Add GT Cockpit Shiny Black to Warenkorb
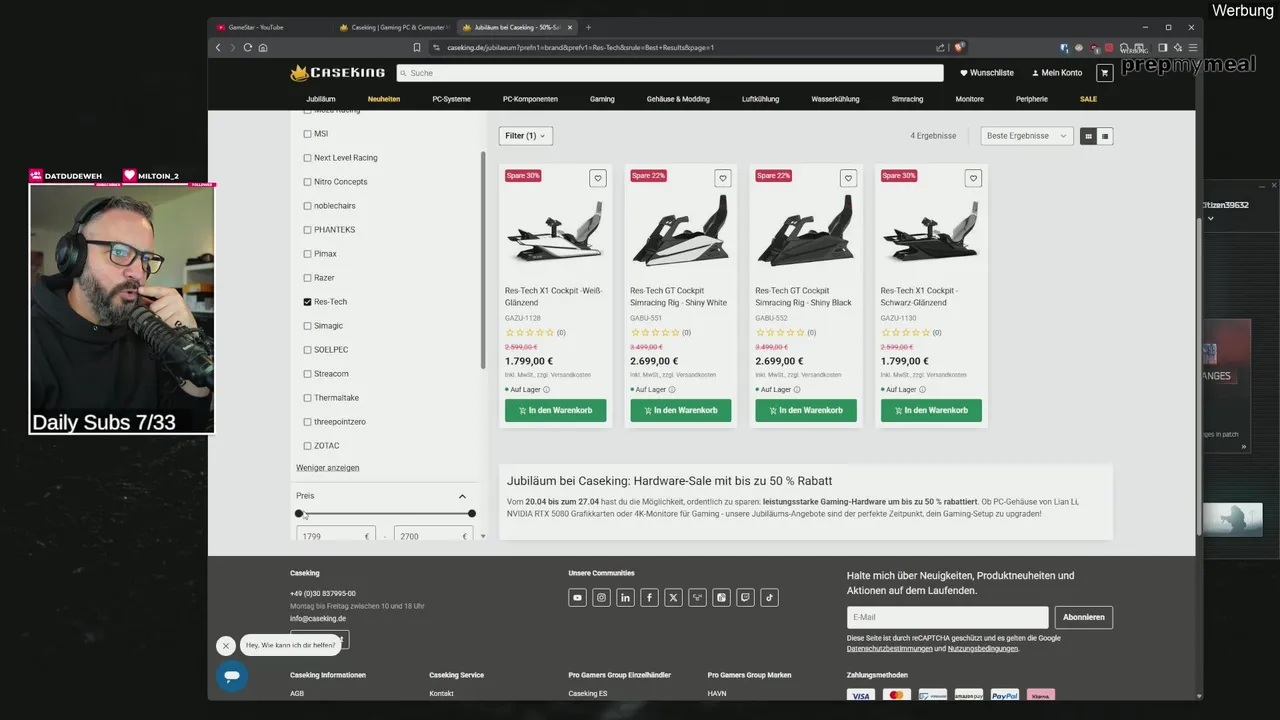Image resolution: width=1280 pixels, height=720 pixels. click(x=806, y=410)
